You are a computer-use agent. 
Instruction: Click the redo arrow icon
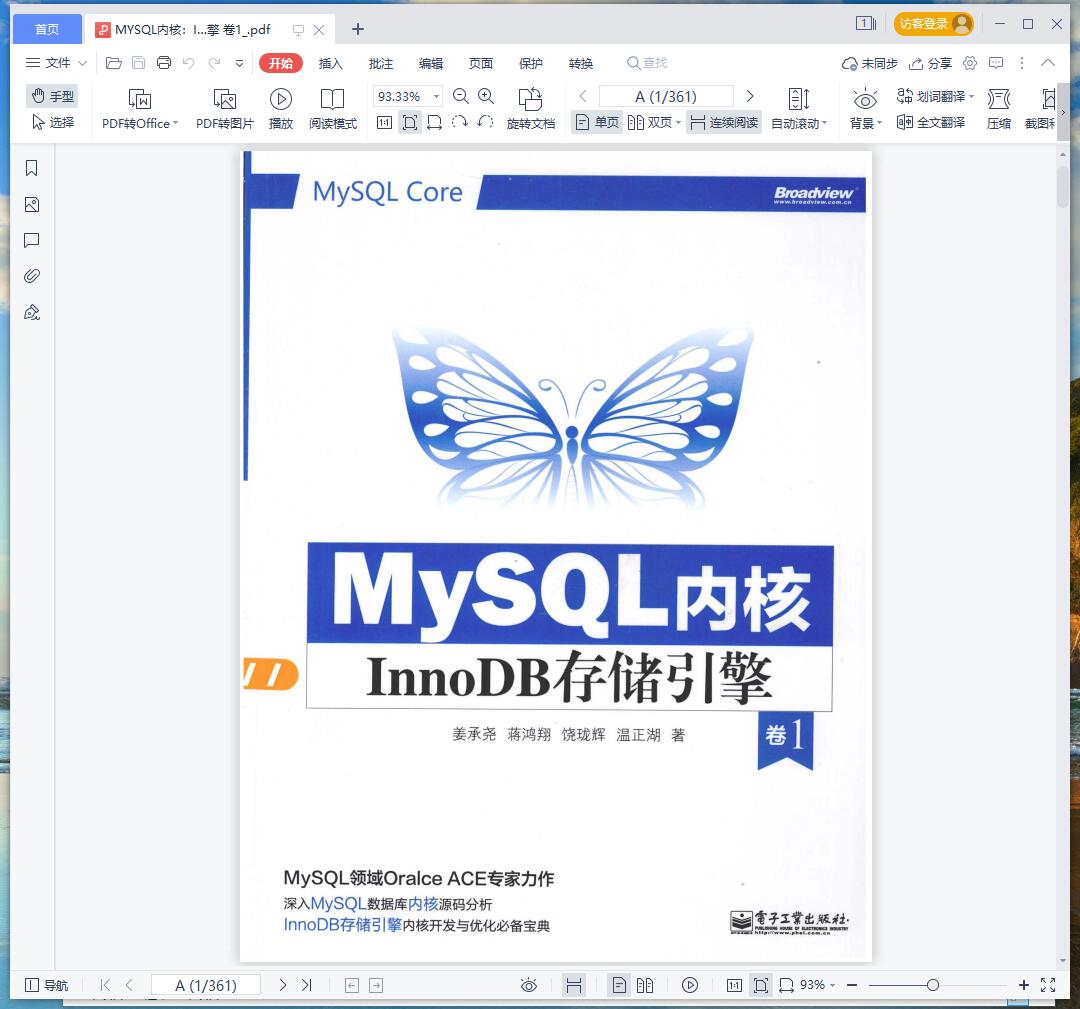(214, 63)
